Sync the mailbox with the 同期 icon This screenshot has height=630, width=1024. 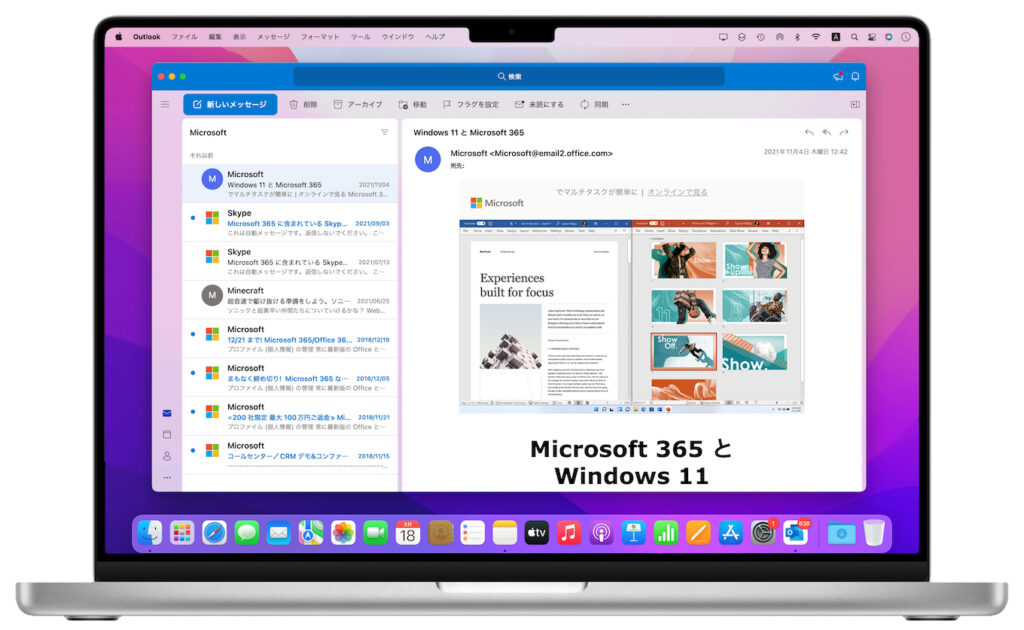pyautogui.click(x=584, y=104)
